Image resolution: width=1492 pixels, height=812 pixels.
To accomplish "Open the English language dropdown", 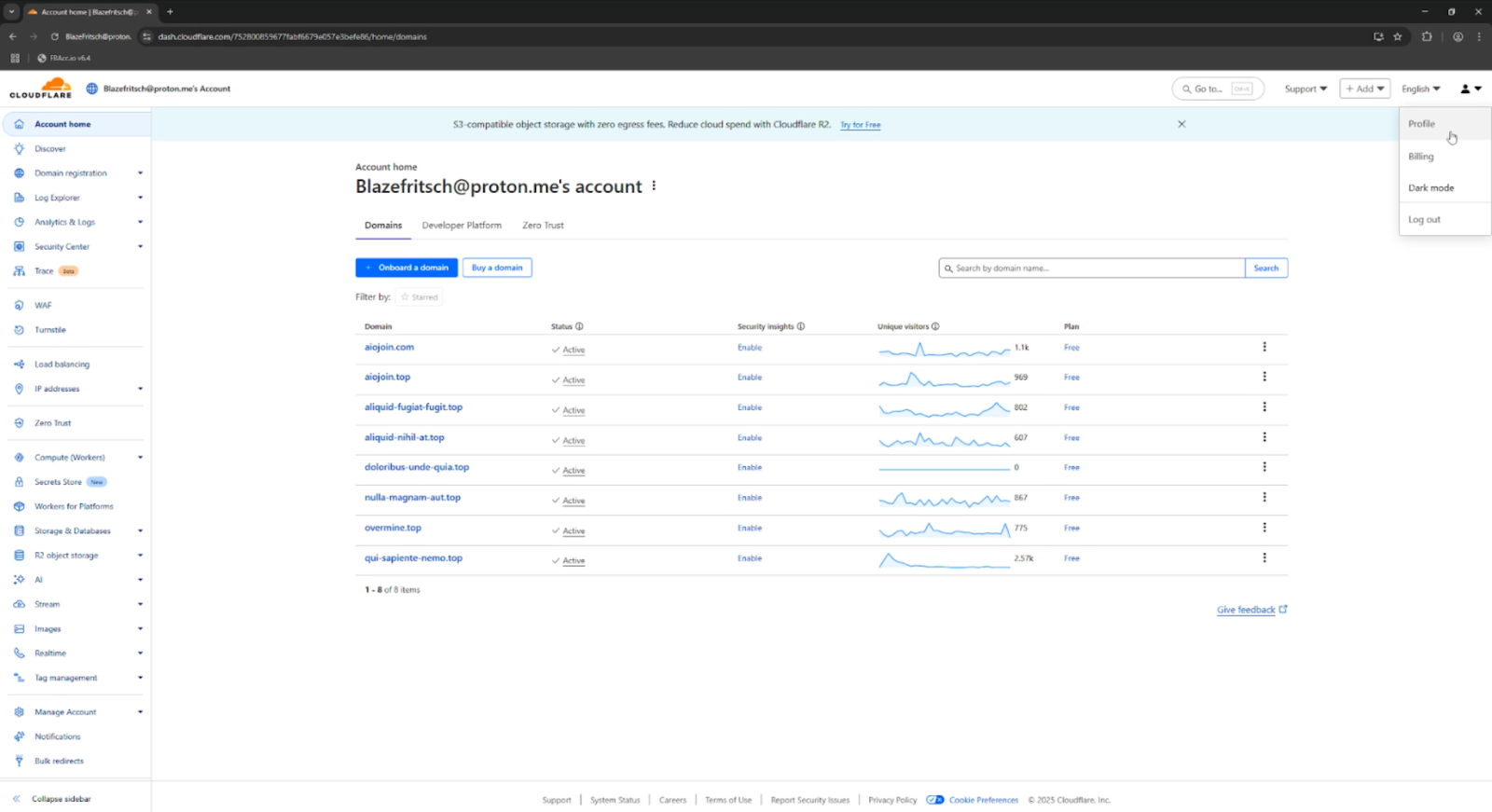I will [1421, 89].
